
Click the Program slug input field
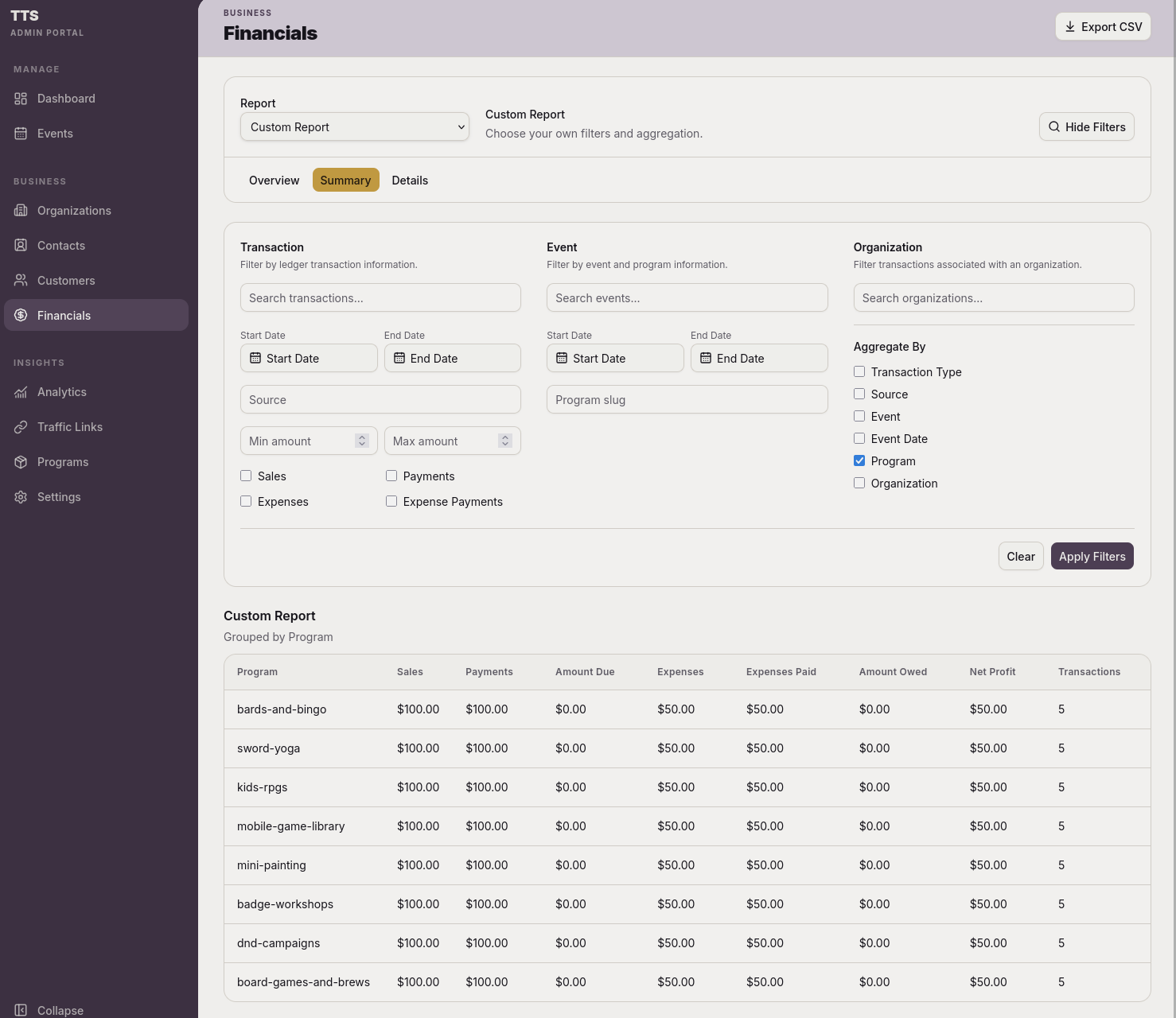point(687,399)
